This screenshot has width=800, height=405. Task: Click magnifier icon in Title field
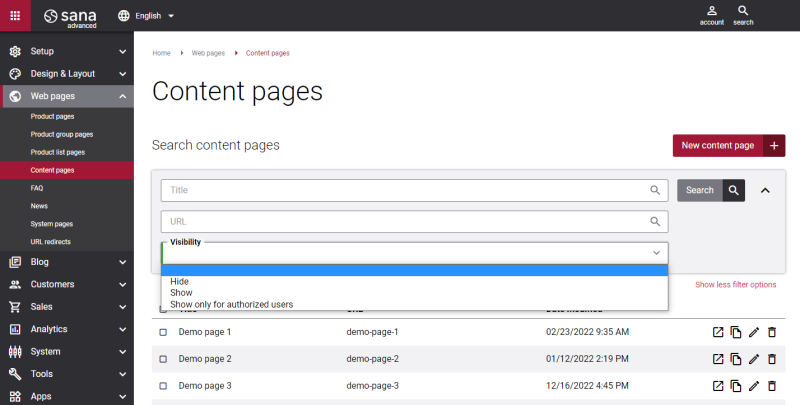[655, 190]
